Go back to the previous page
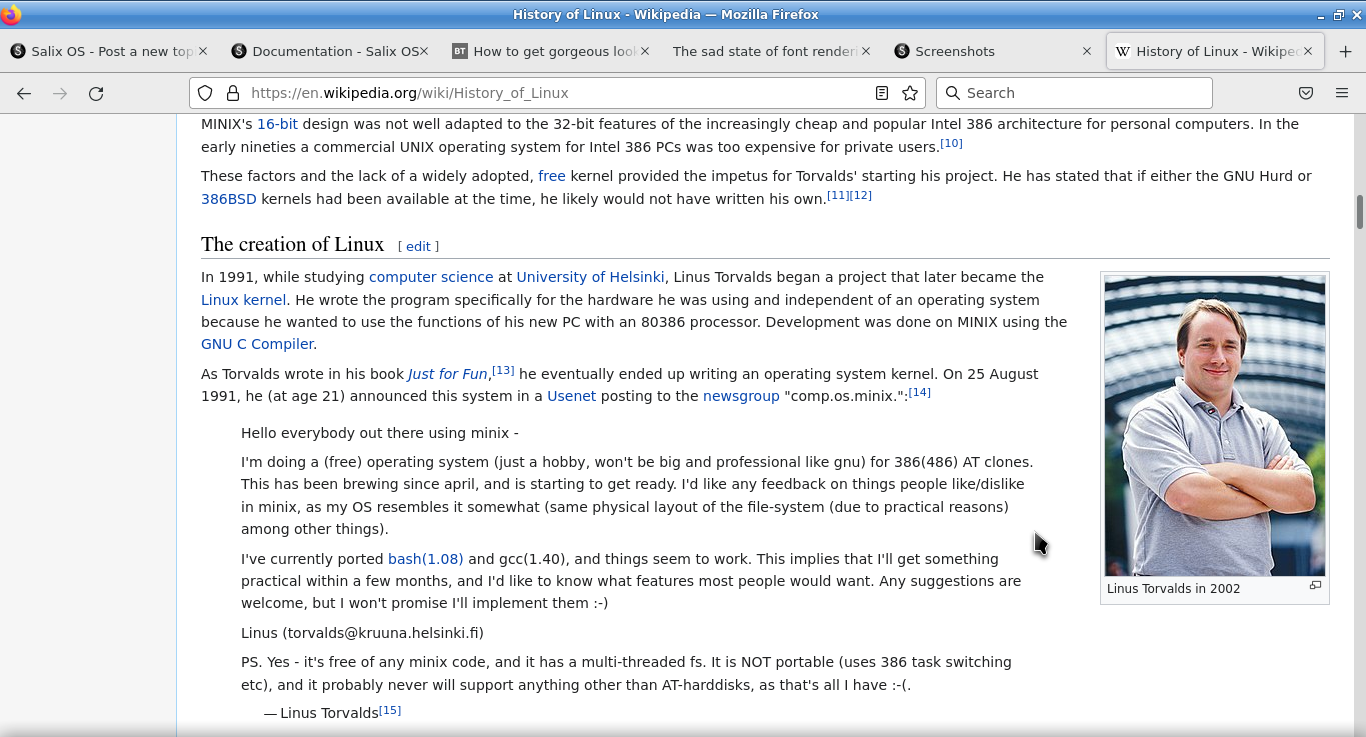The width and height of the screenshot is (1366, 737). (24, 93)
